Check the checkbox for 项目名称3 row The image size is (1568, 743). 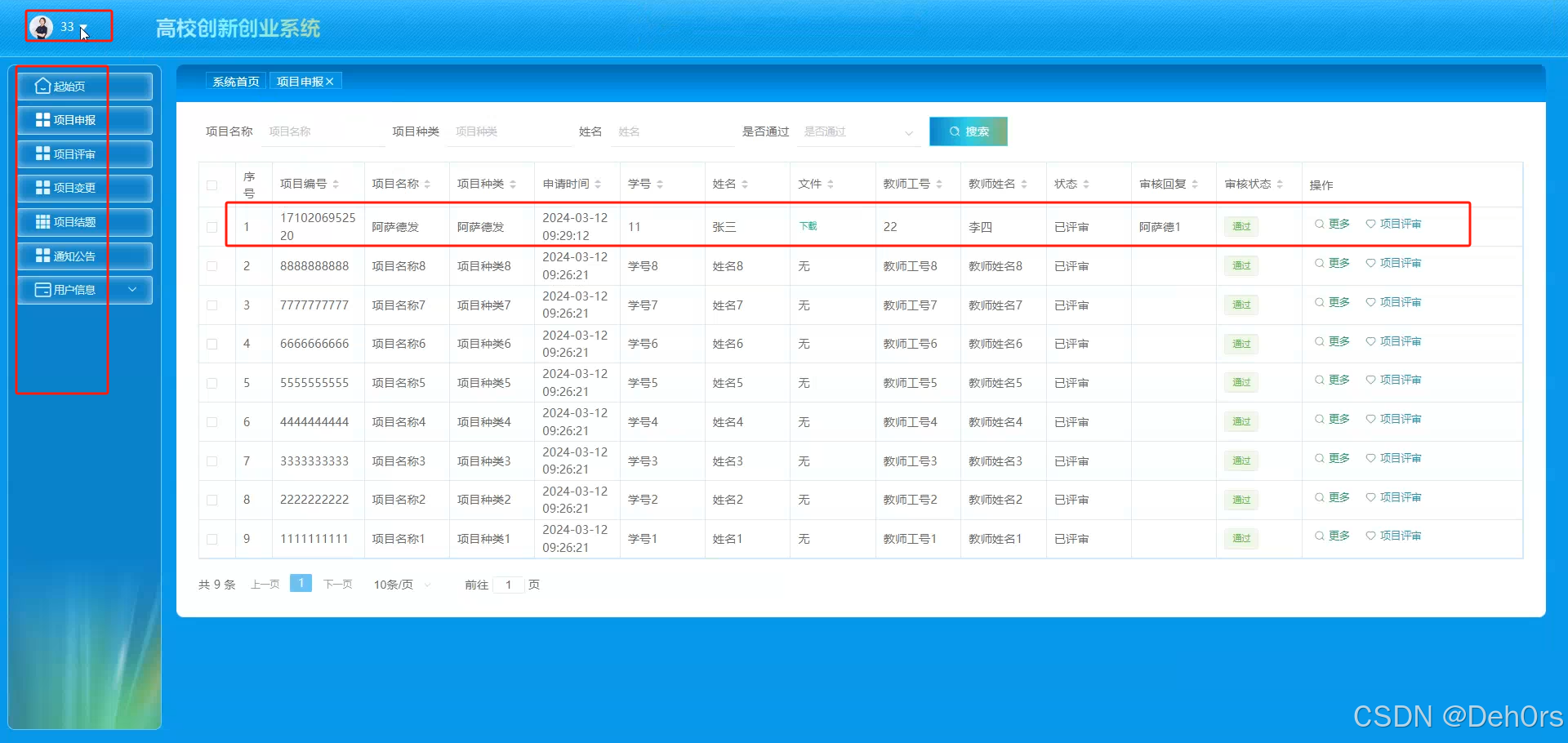[212, 461]
